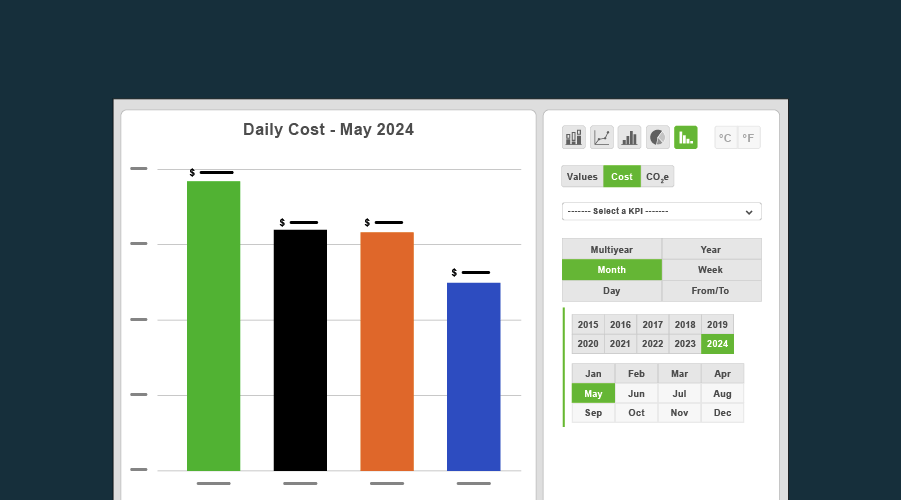This screenshot has width=901, height=500.
Task: Pick the month Feb
Action: (x=637, y=374)
